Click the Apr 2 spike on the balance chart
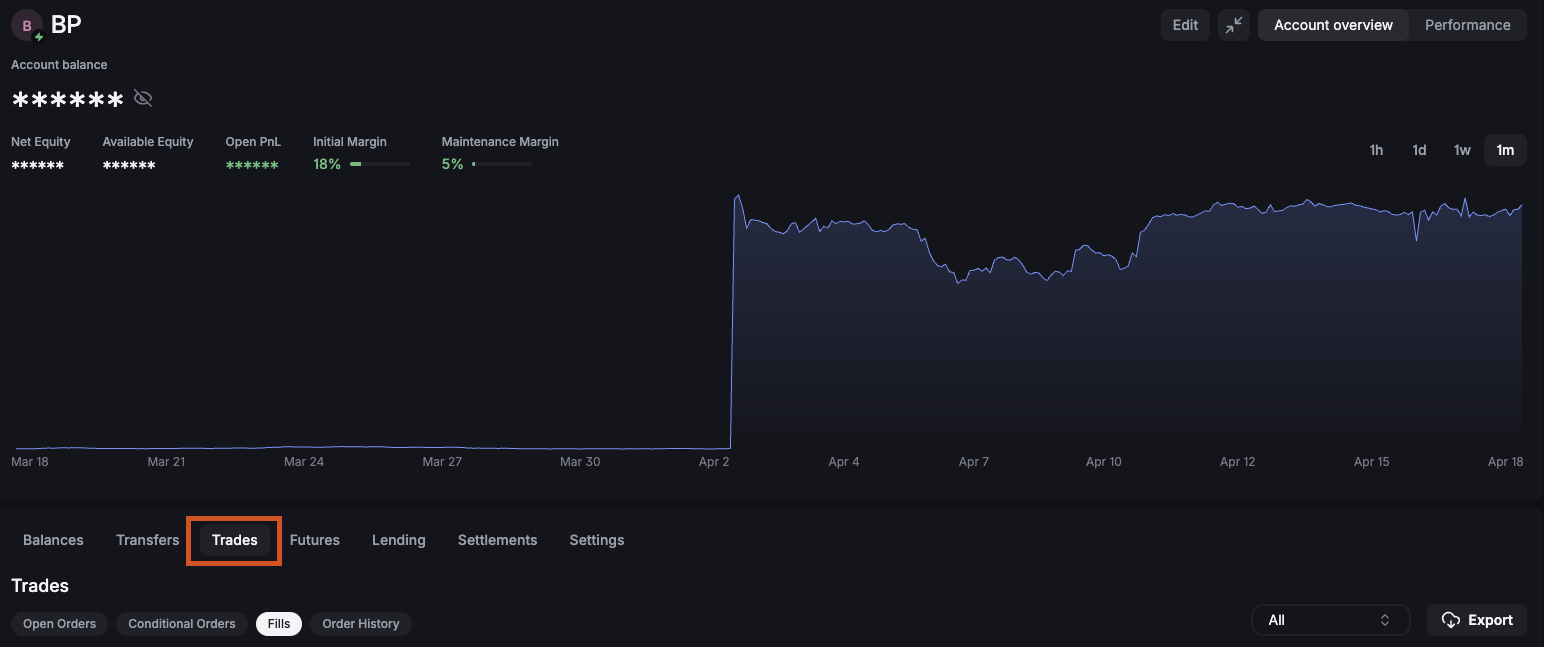Screen dimensions: 1544x647 pyautogui.click(x=737, y=197)
